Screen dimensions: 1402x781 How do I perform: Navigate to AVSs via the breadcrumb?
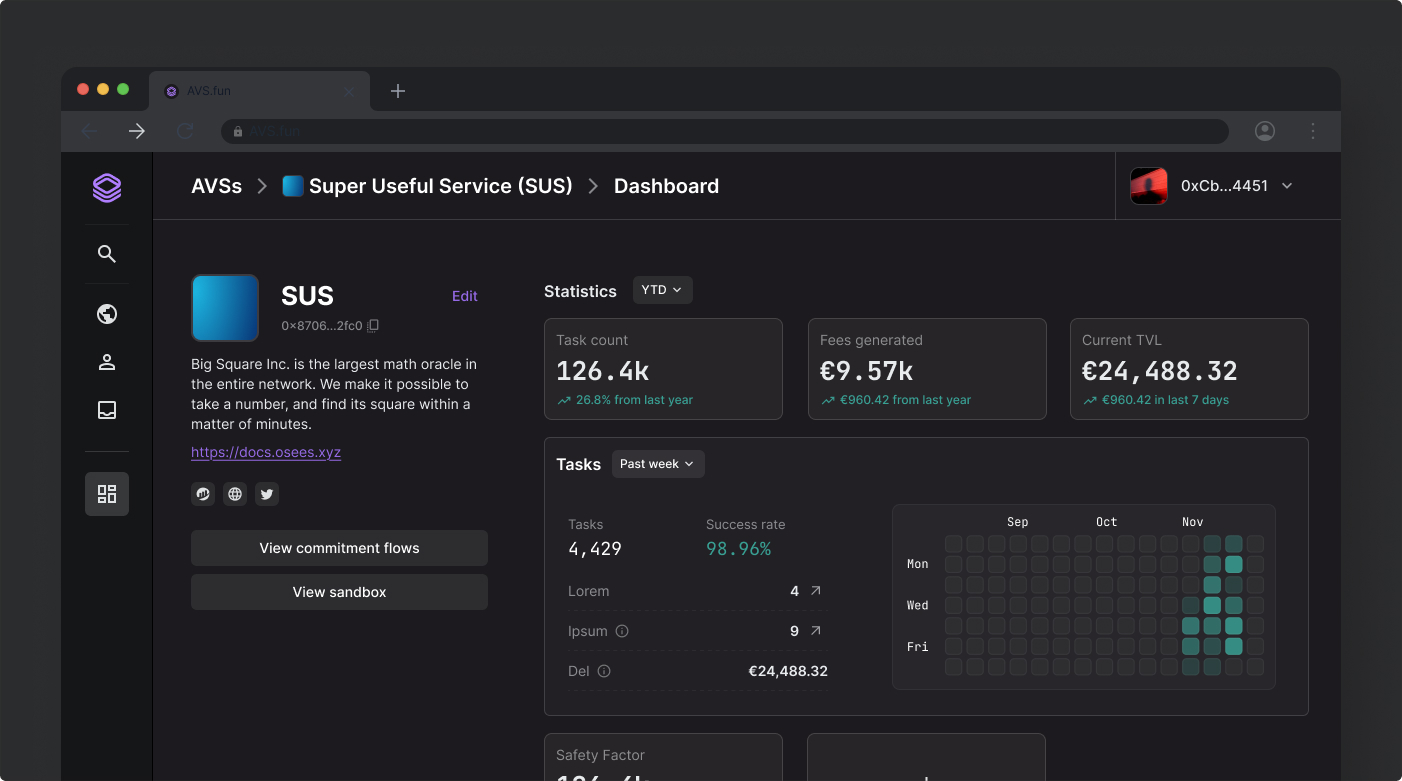216,185
